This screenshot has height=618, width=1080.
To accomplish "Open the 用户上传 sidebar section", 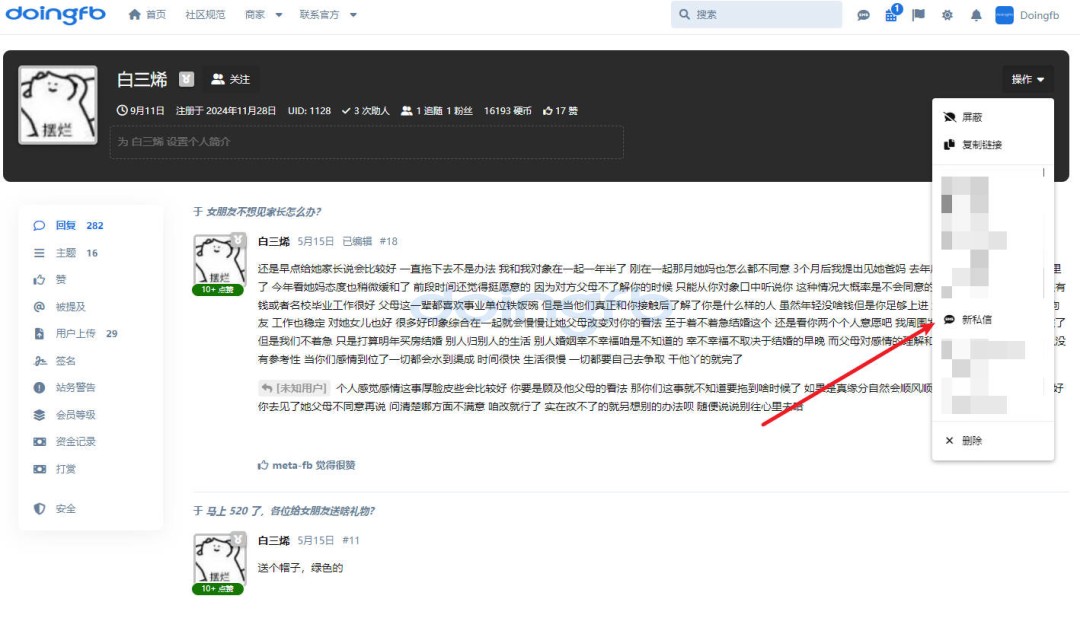I will (x=78, y=334).
